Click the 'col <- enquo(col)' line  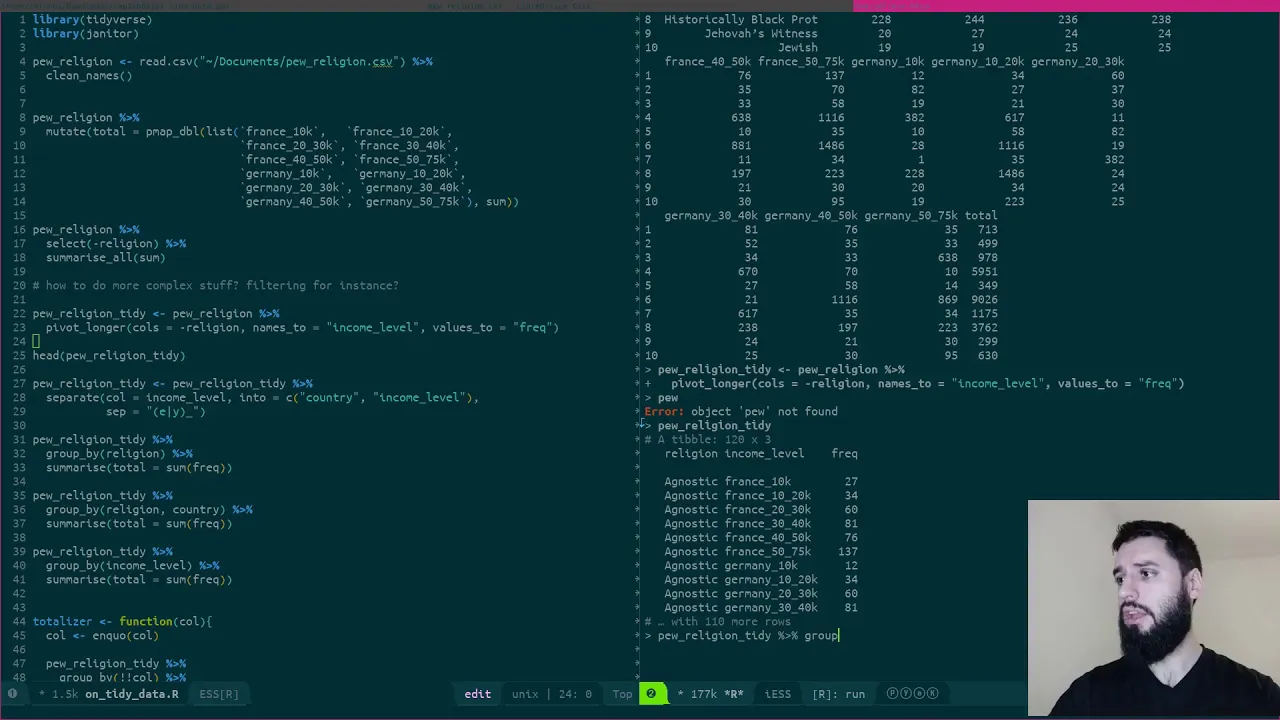point(102,635)
